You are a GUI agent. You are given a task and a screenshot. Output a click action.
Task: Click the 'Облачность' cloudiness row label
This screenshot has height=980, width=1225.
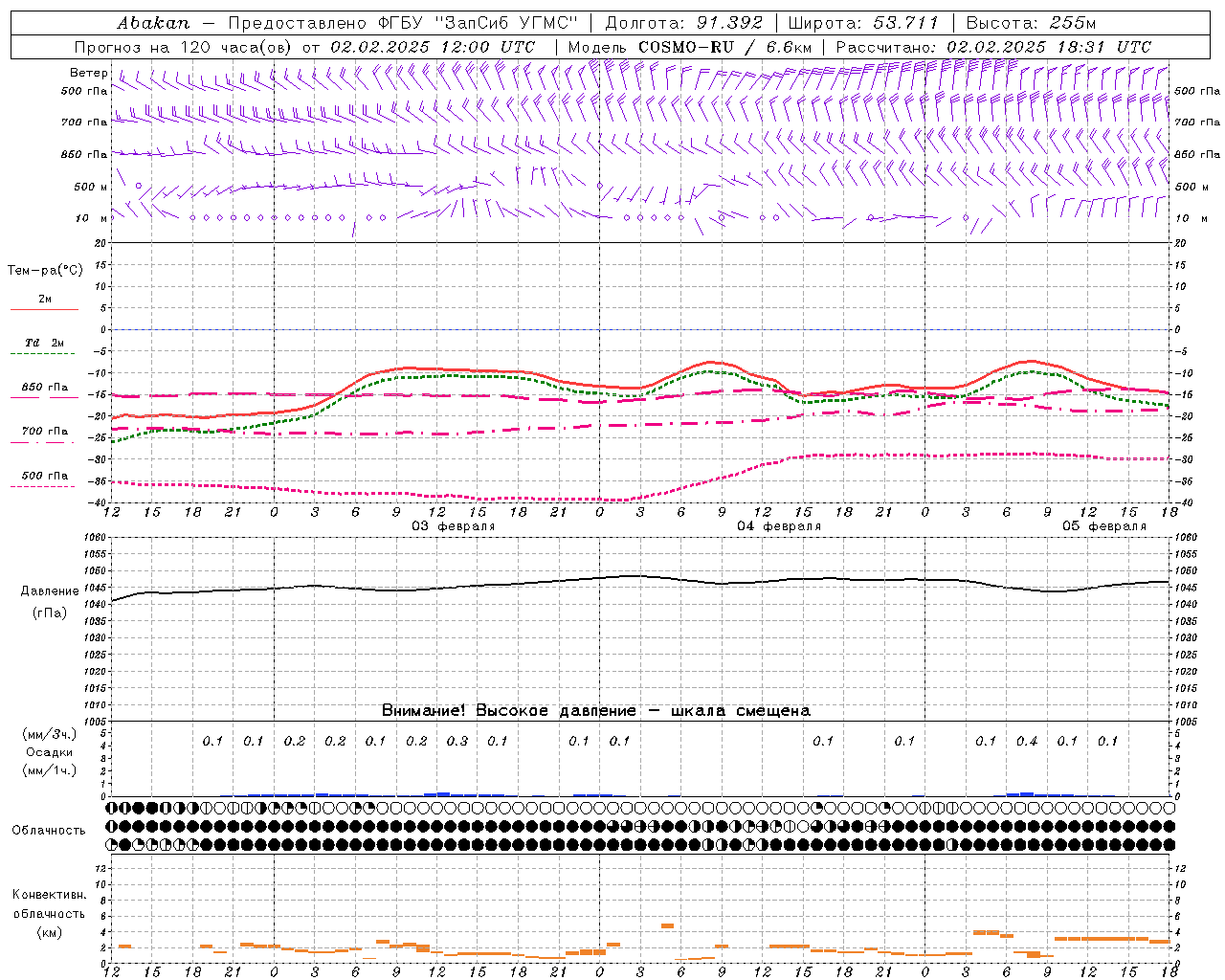point(49,830)
